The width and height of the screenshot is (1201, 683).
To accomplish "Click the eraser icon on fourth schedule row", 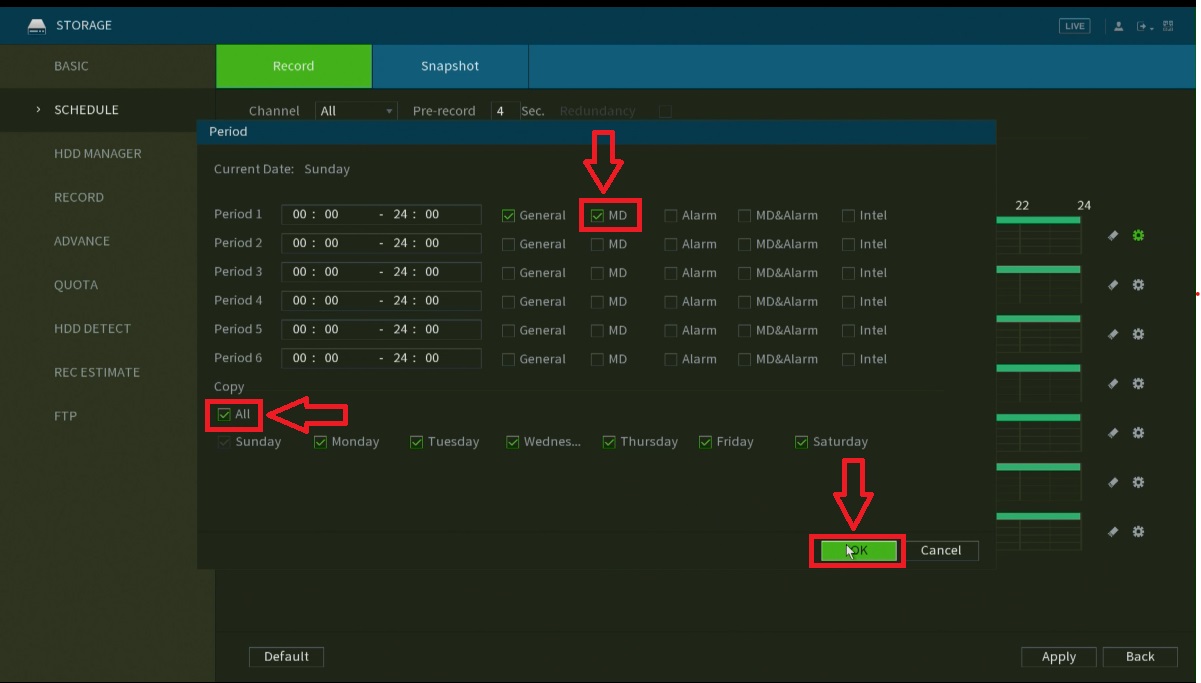I will point(1113,384).
